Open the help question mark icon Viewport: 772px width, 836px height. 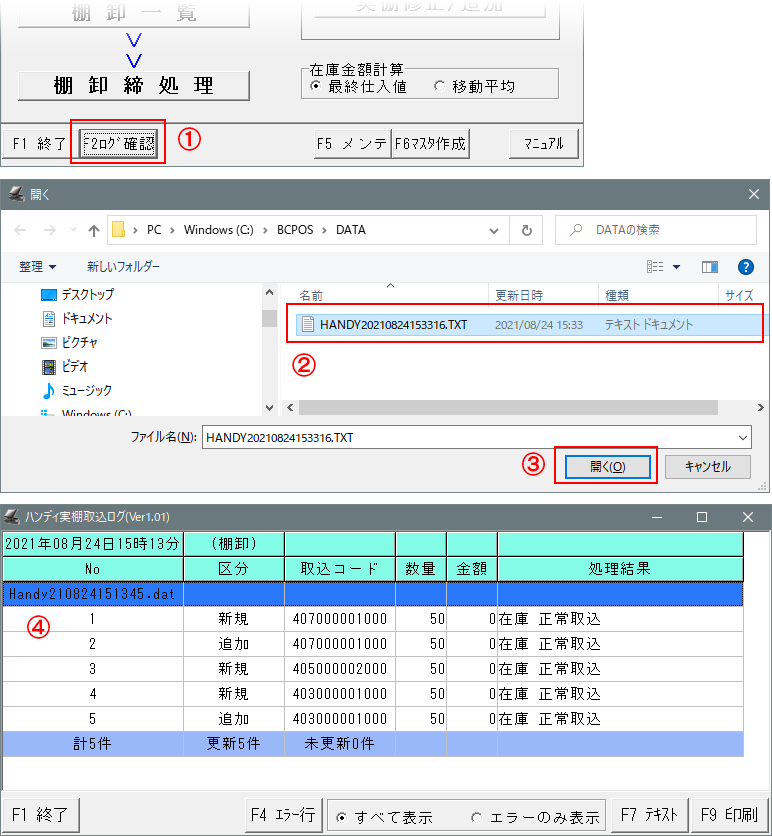click(x=744, y=267)
